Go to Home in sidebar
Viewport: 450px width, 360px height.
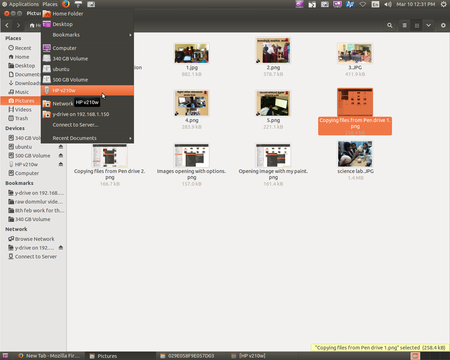point(19,57)
